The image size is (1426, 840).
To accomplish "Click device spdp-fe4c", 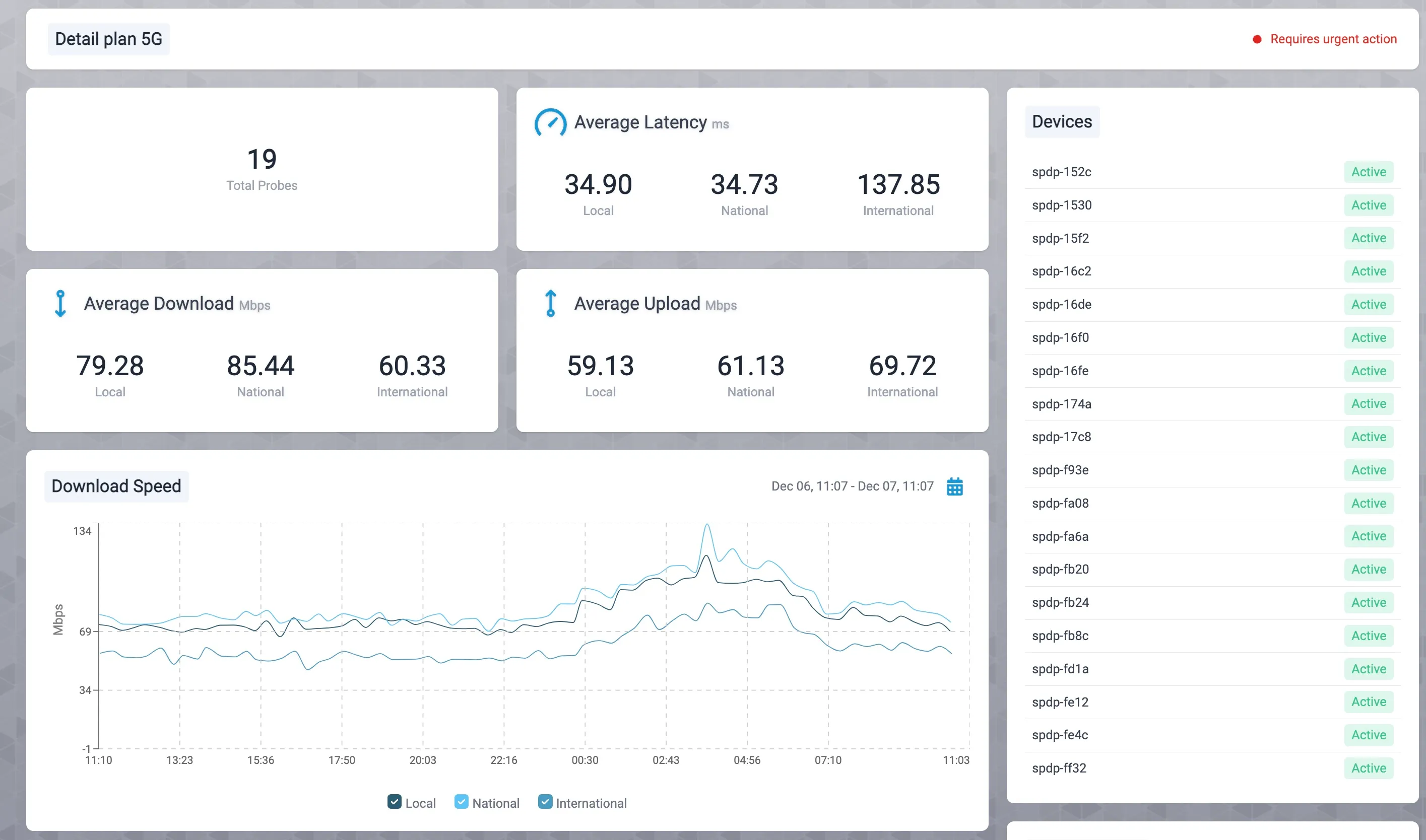I will click(x=1212, y=735).
